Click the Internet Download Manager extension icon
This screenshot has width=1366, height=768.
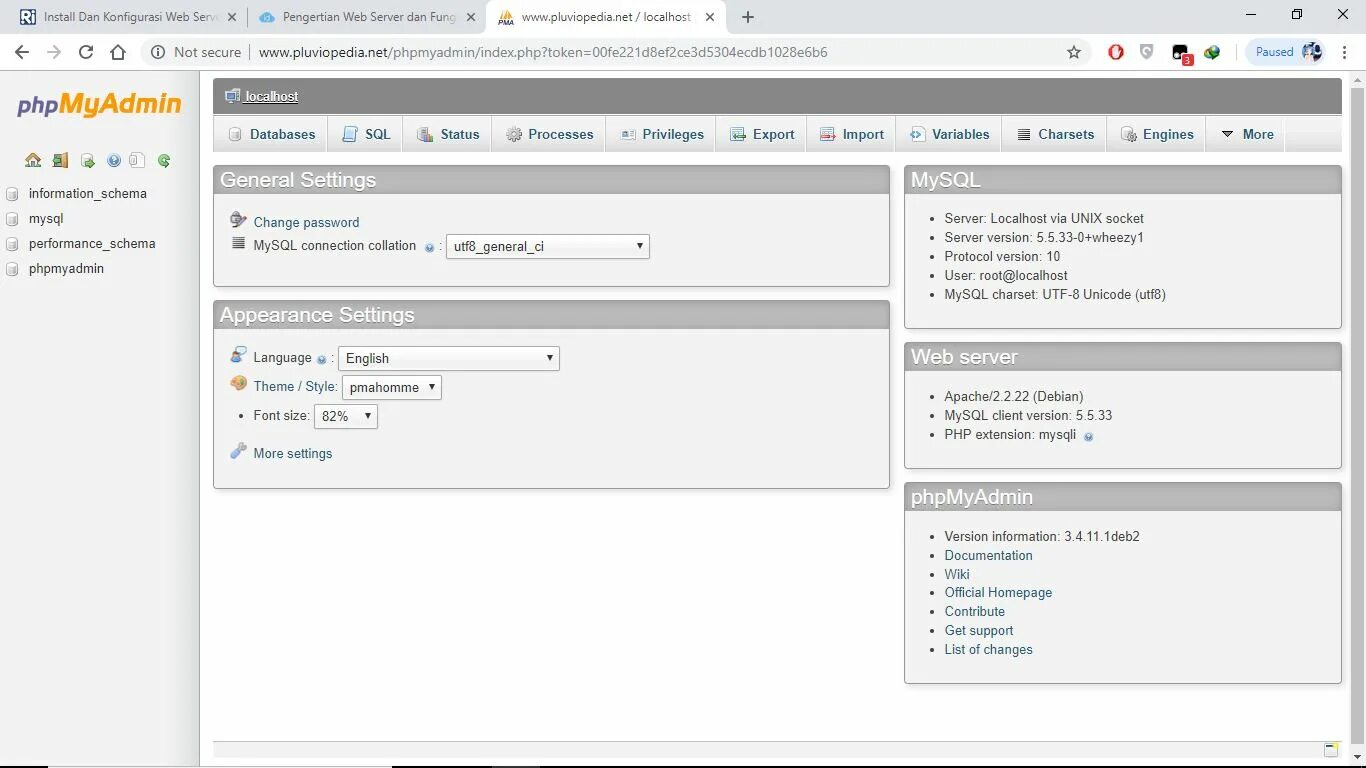point(1212,52)
